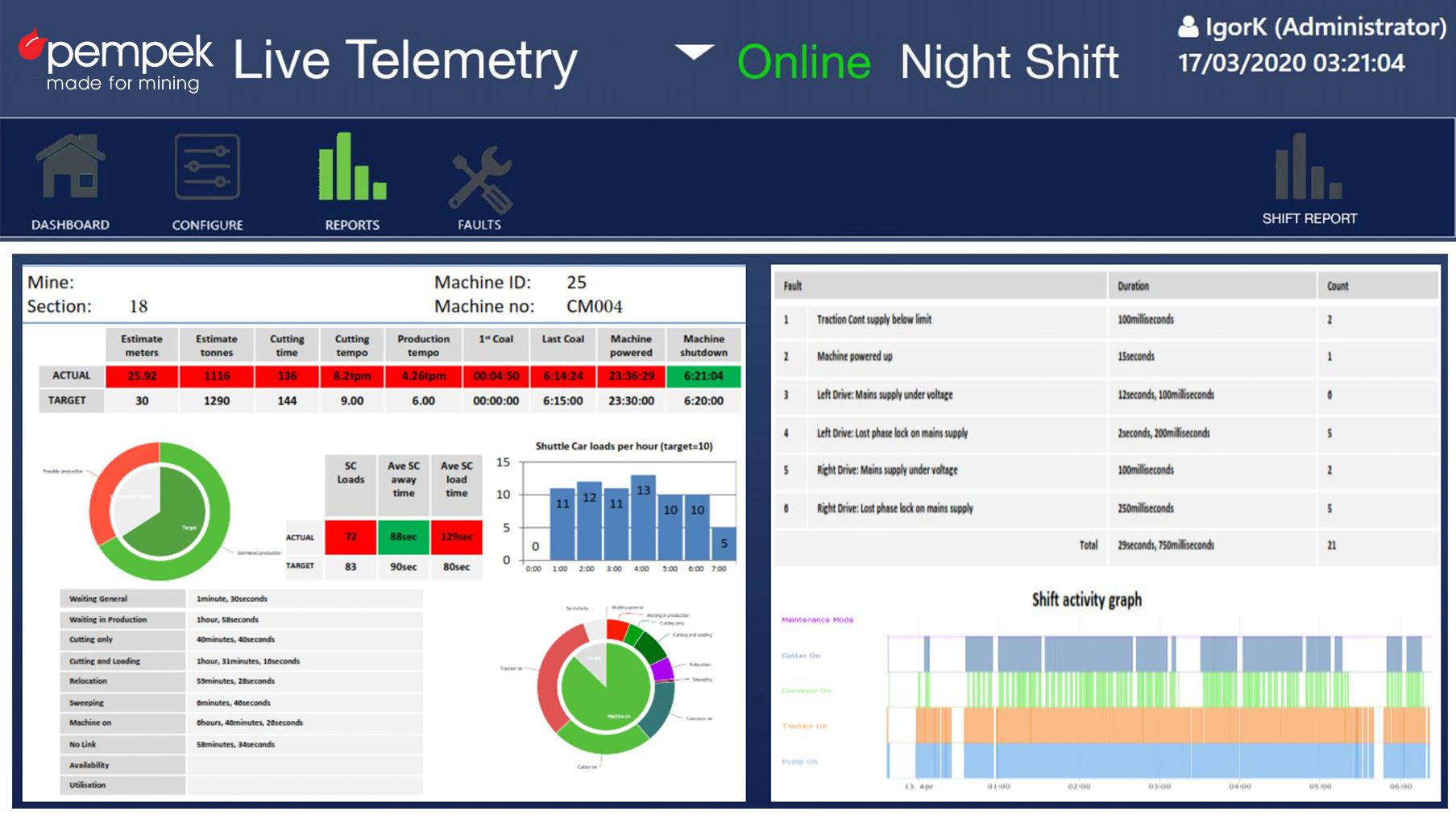
Task: Click the Pempek logo
Action: [x=117, y=61]
